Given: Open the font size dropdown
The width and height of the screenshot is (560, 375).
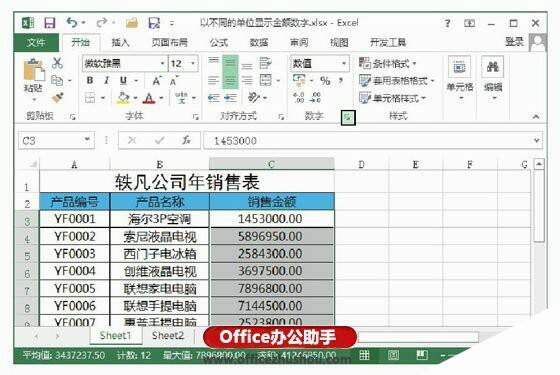Looking at the screenshot, I should 193,64.
